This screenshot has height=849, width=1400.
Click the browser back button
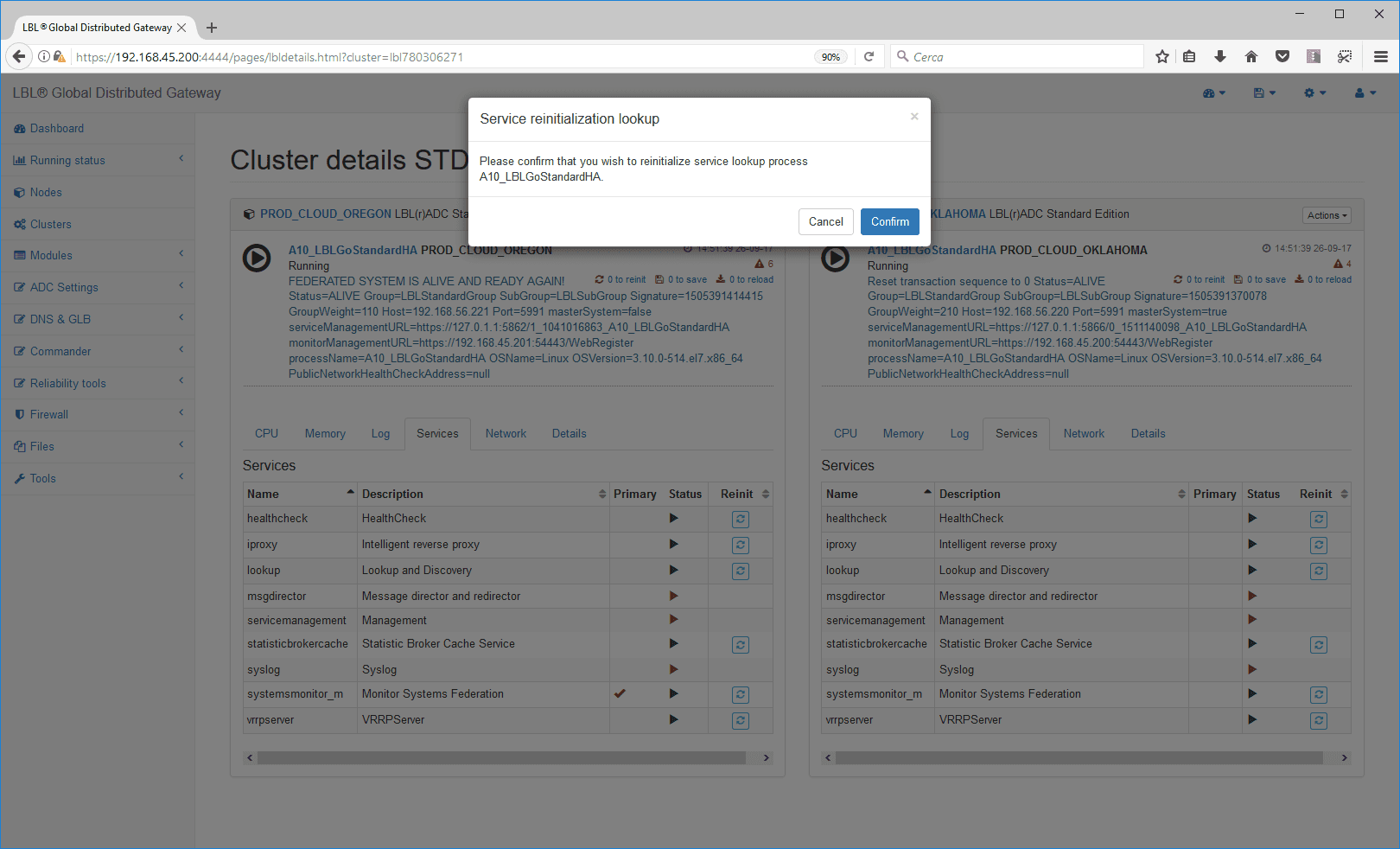[19, 57]
